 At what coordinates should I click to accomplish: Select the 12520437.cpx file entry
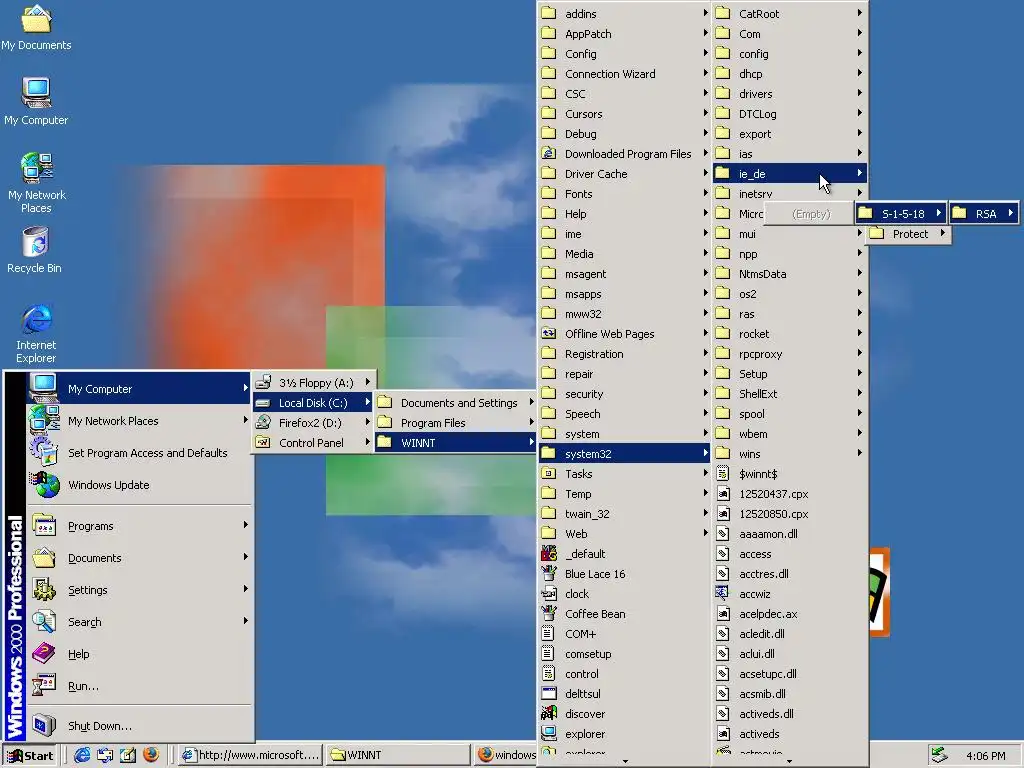pos(790,494)
